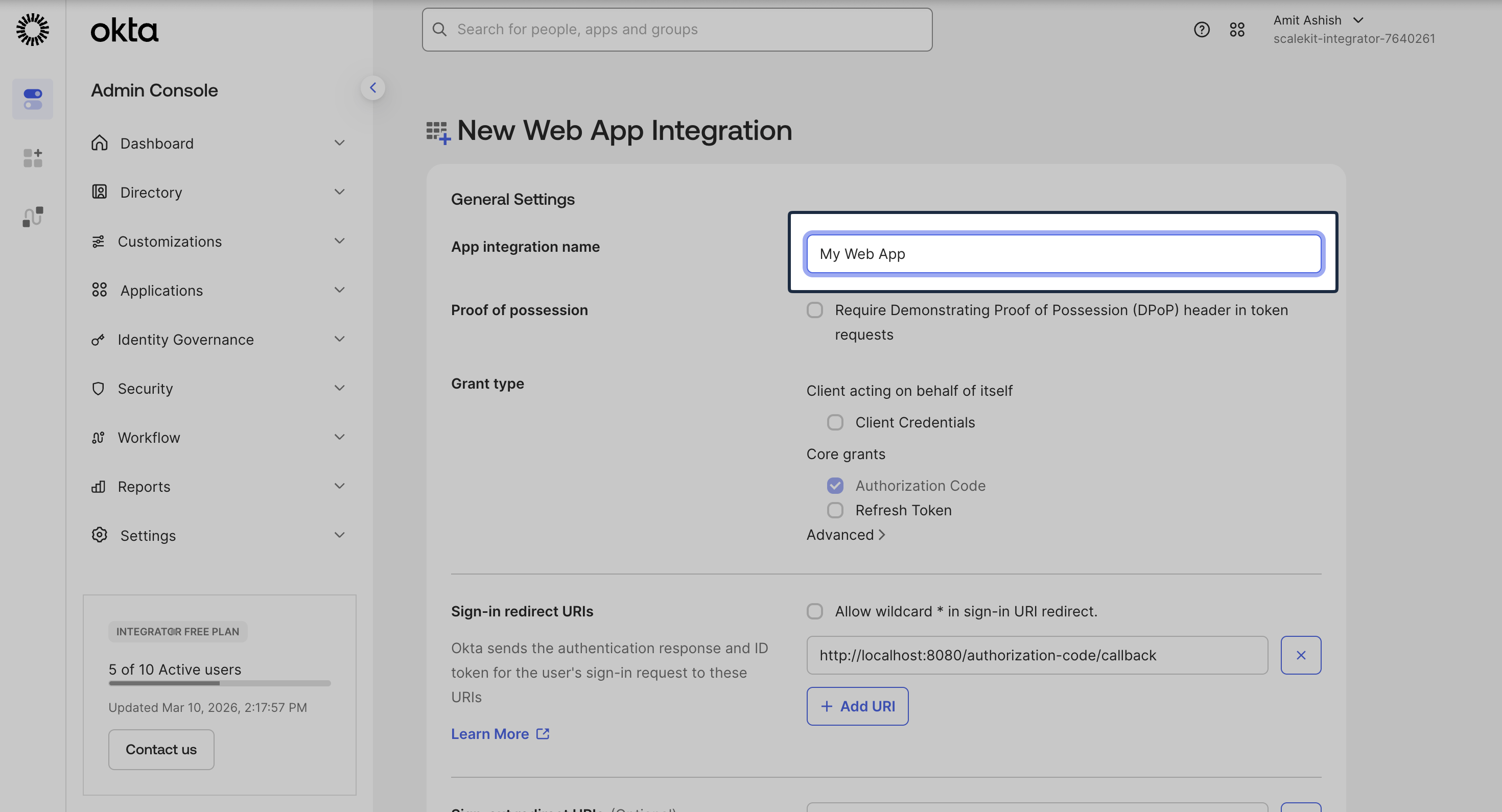Select the Applications sidebar icon
The image size is (1502, 812).
point(99,290)
